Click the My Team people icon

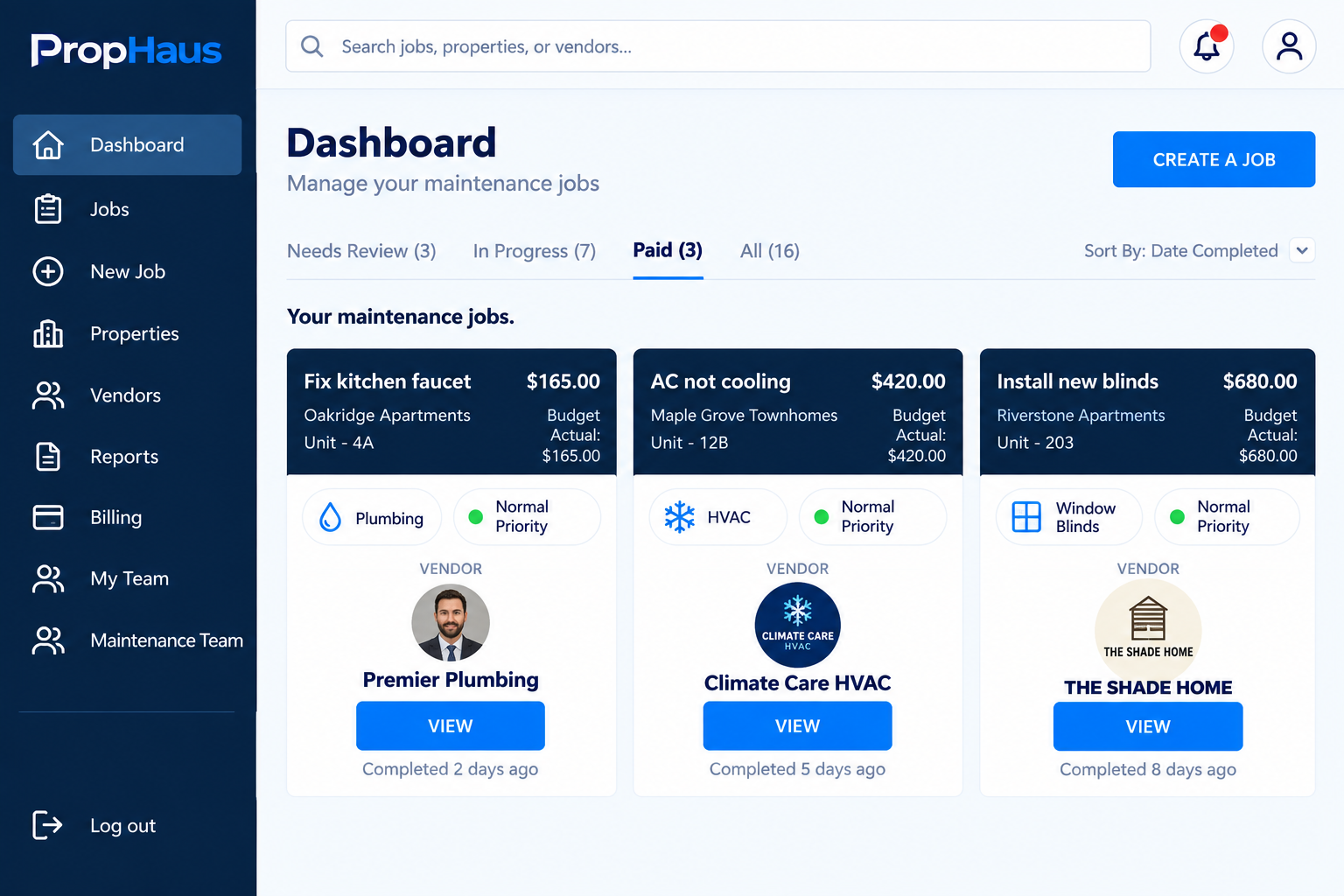(48, 578)
